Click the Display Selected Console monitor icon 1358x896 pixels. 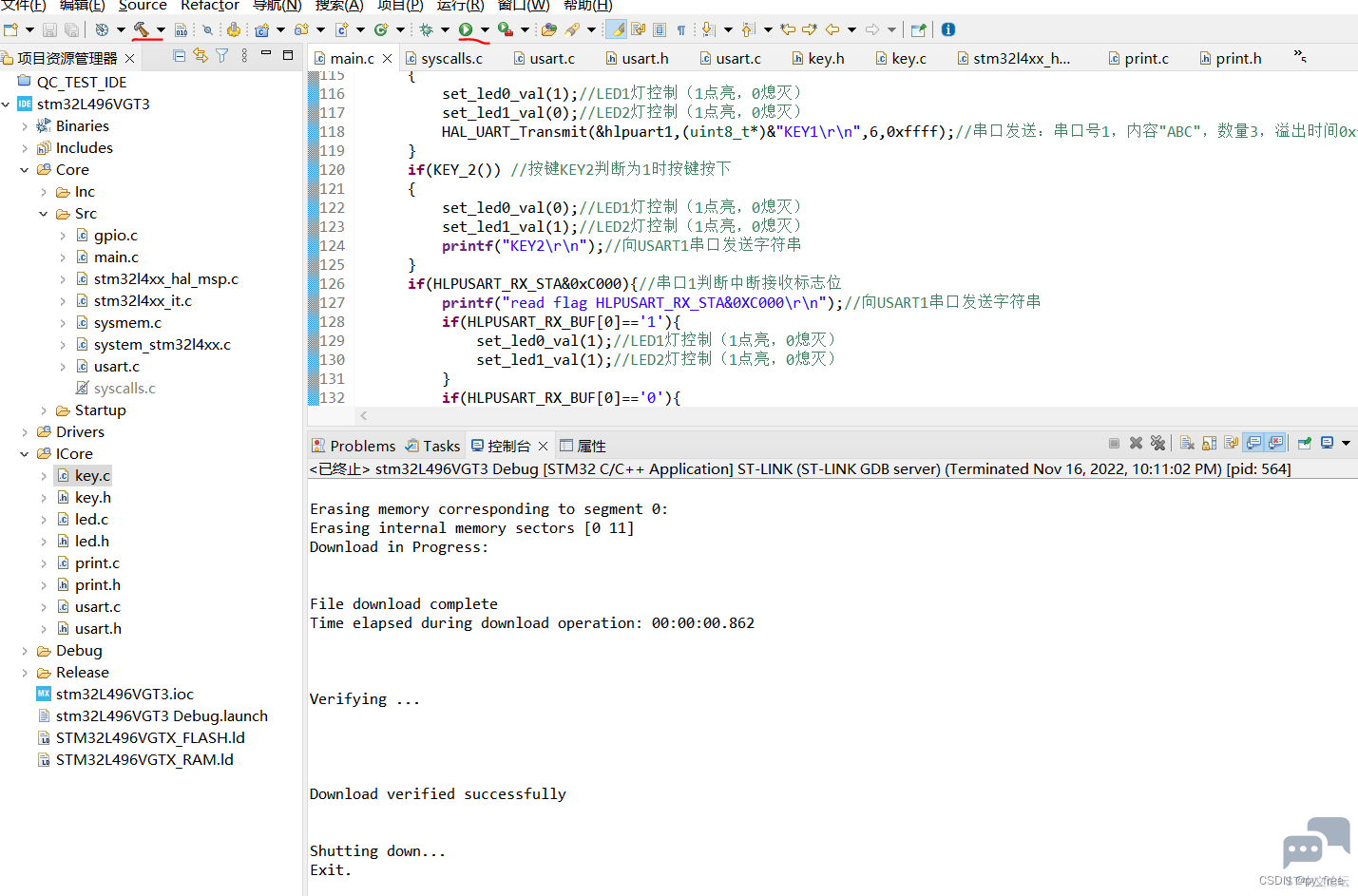[1328, 443]
